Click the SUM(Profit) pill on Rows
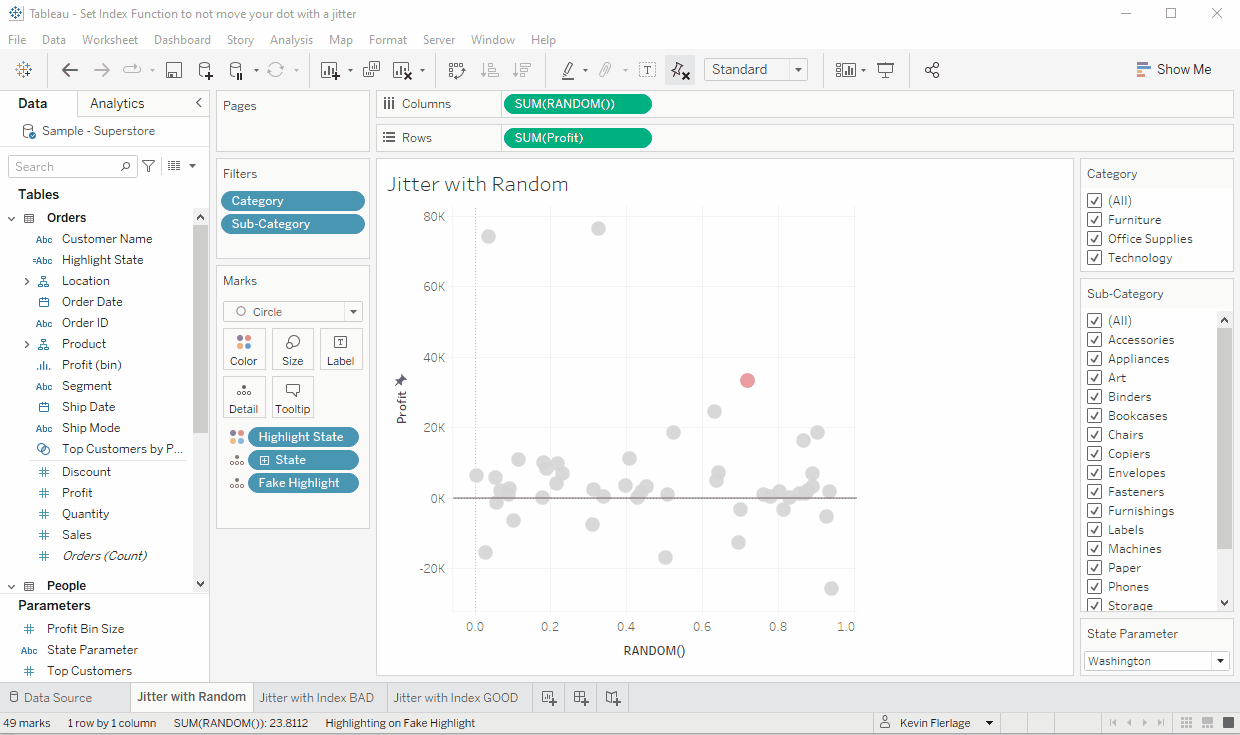Viewport: 1240px width, 735px height. (578, 138)
